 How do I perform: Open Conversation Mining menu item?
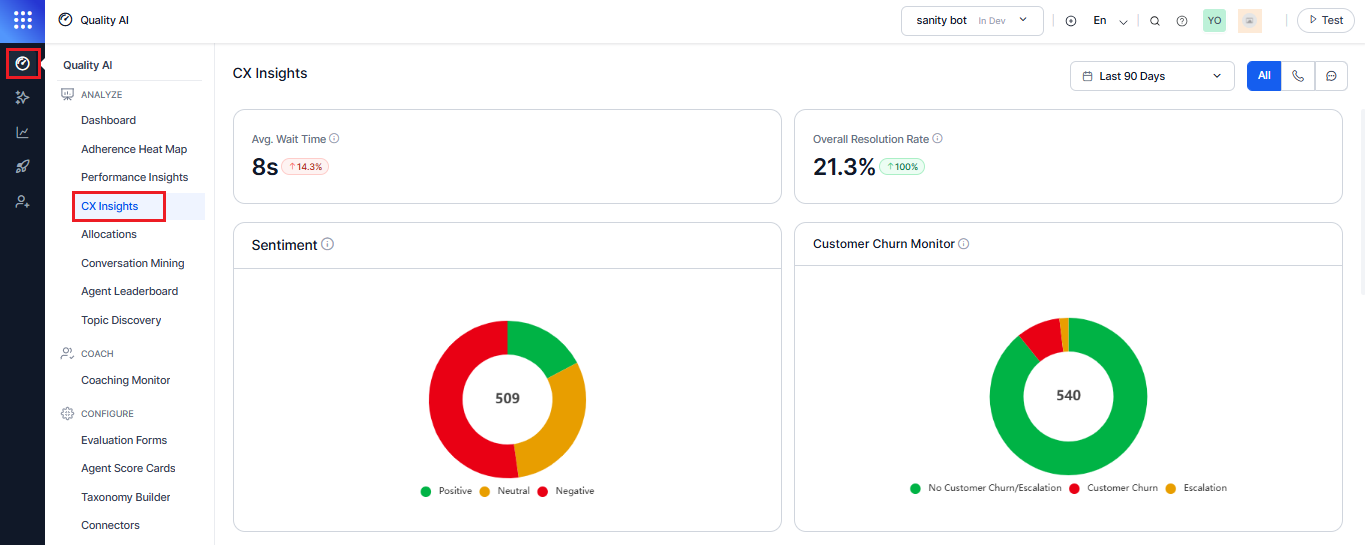click(x=132, y=263)
